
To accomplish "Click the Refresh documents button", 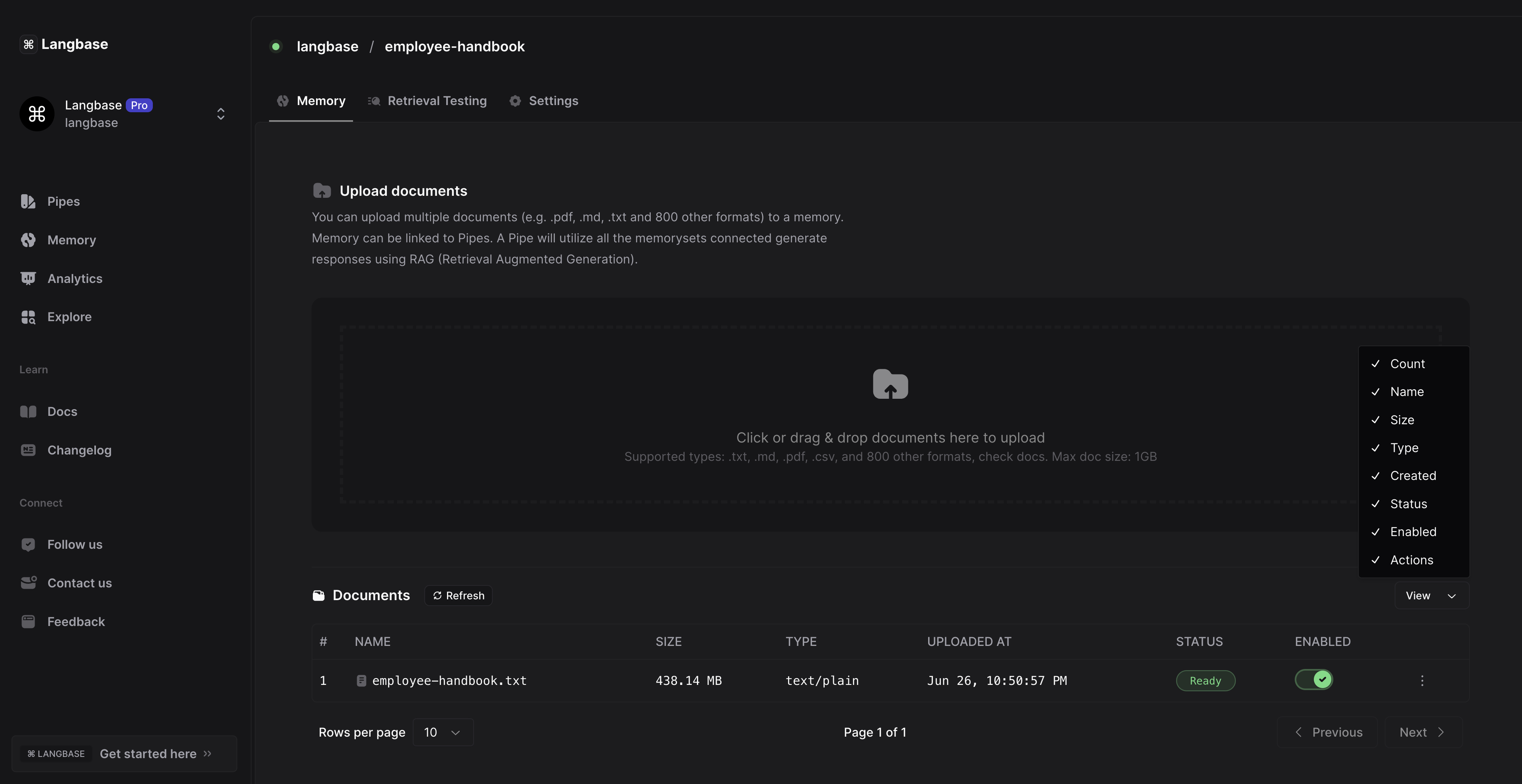I will 459,595.
